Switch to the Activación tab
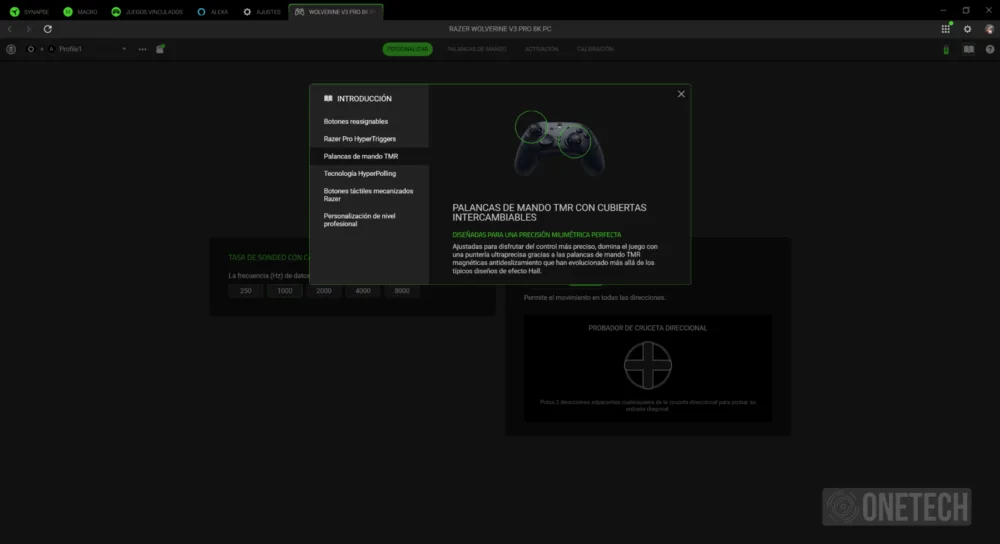 [x=541, y=49]
